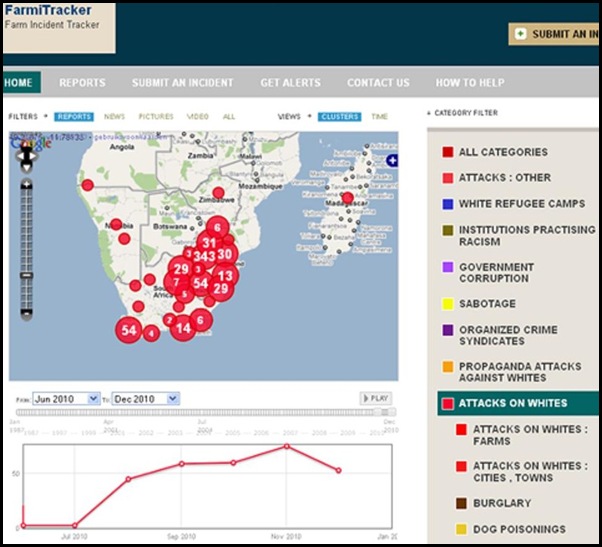602x547 pixels.
Task: Click the red marker over Madagascar
Action: coord(348,198)
